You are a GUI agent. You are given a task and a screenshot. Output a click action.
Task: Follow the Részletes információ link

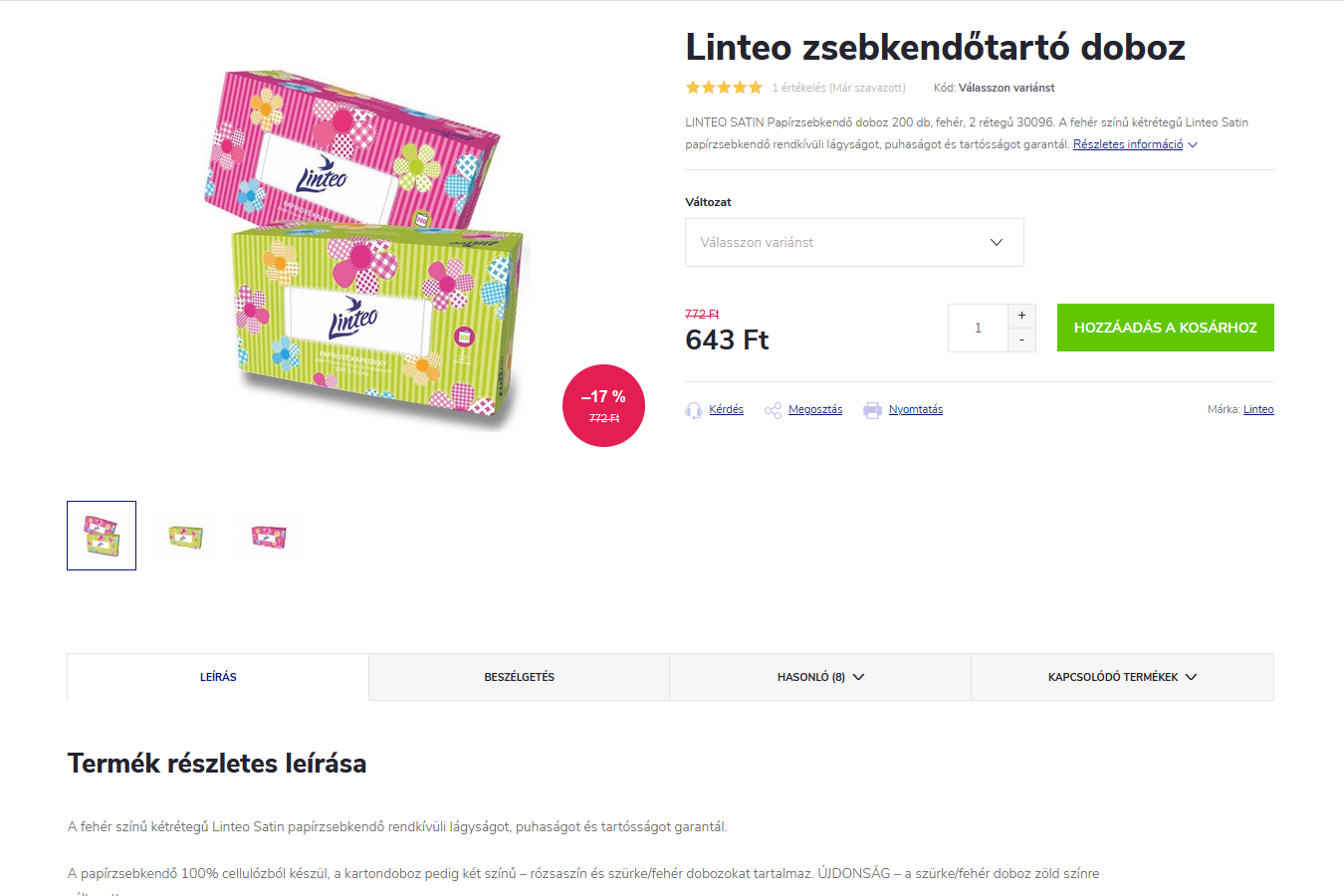tap(1128, 144)
